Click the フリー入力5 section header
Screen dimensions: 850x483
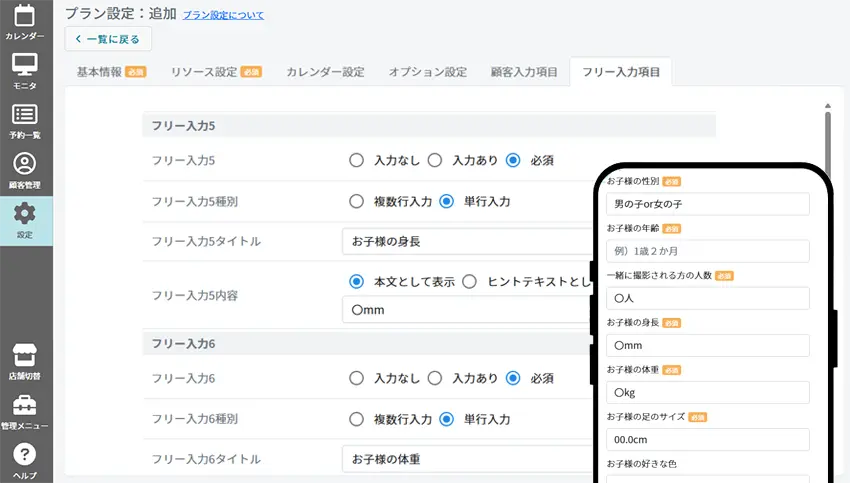pyautogui.click(x=429, y=126)
